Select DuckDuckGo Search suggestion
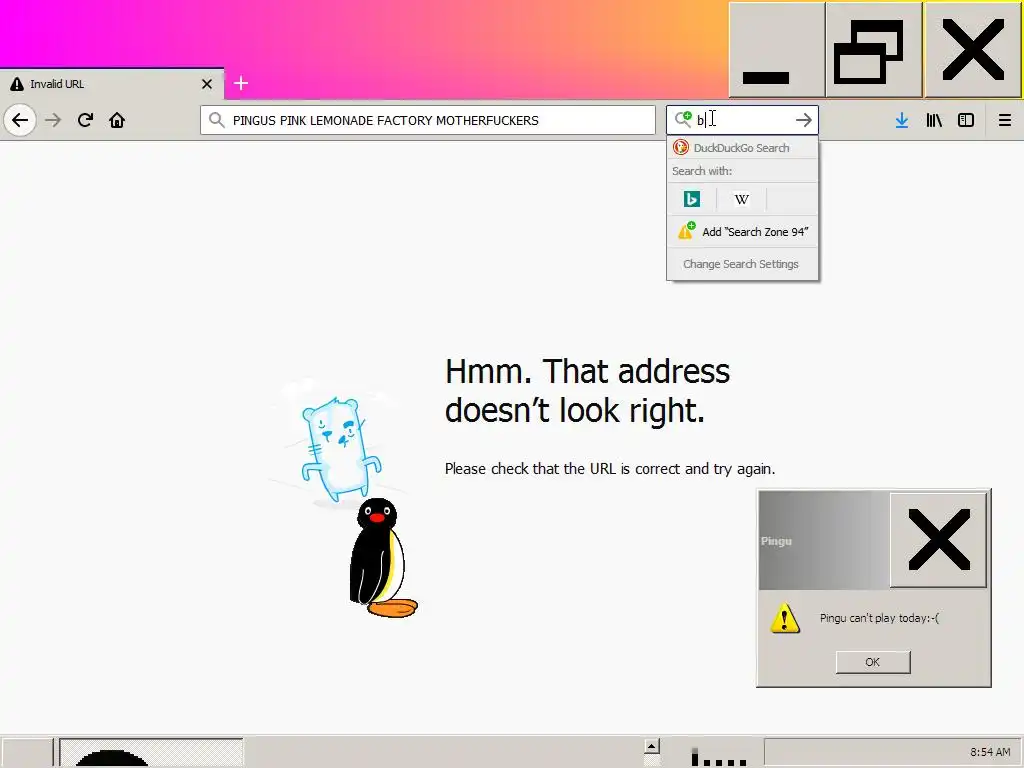 (x=742, y=148)
